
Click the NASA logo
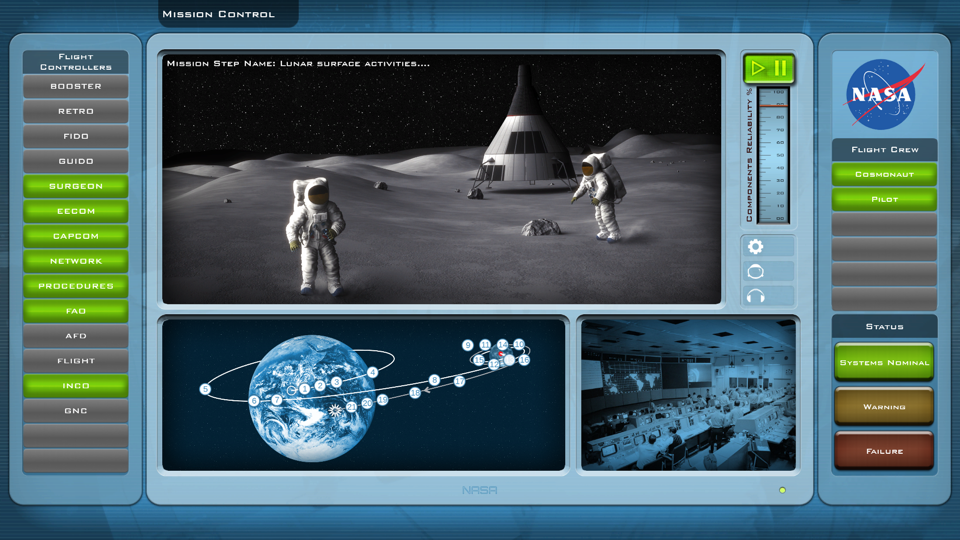coord(884,95)
